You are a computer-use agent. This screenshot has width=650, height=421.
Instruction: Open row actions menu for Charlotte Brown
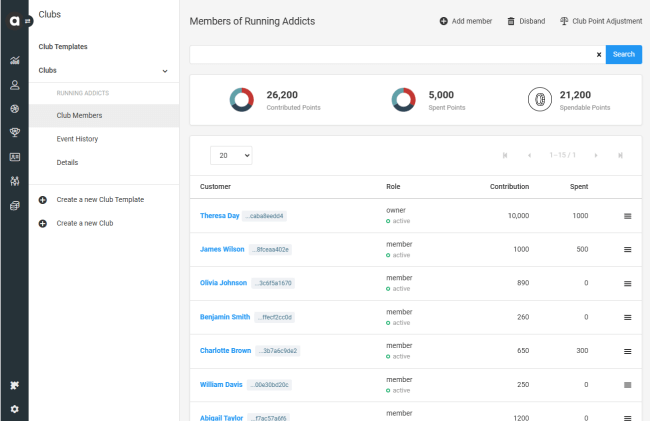627,351
